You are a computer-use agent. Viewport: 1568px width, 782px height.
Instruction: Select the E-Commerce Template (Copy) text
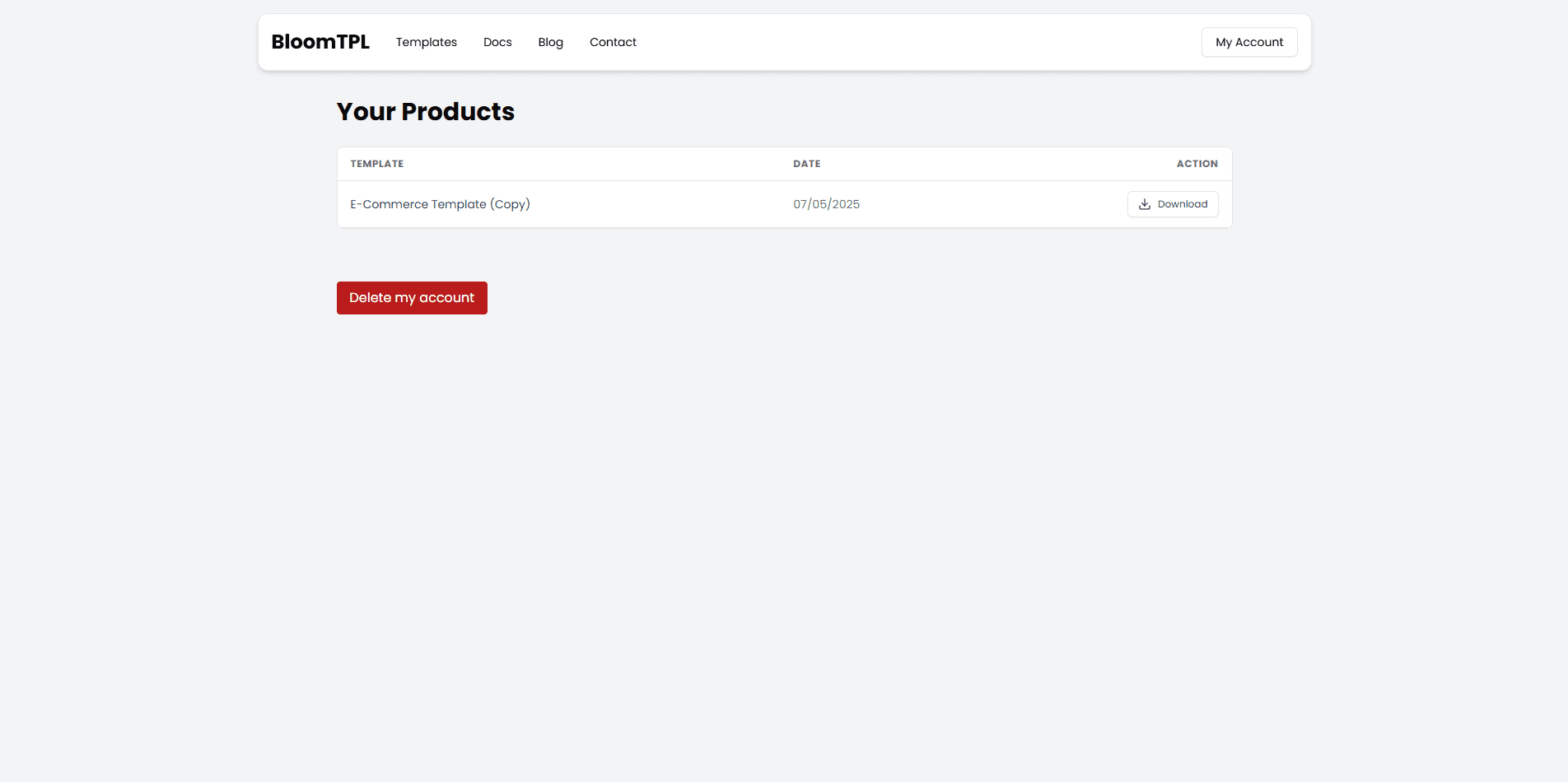(440, 204)
